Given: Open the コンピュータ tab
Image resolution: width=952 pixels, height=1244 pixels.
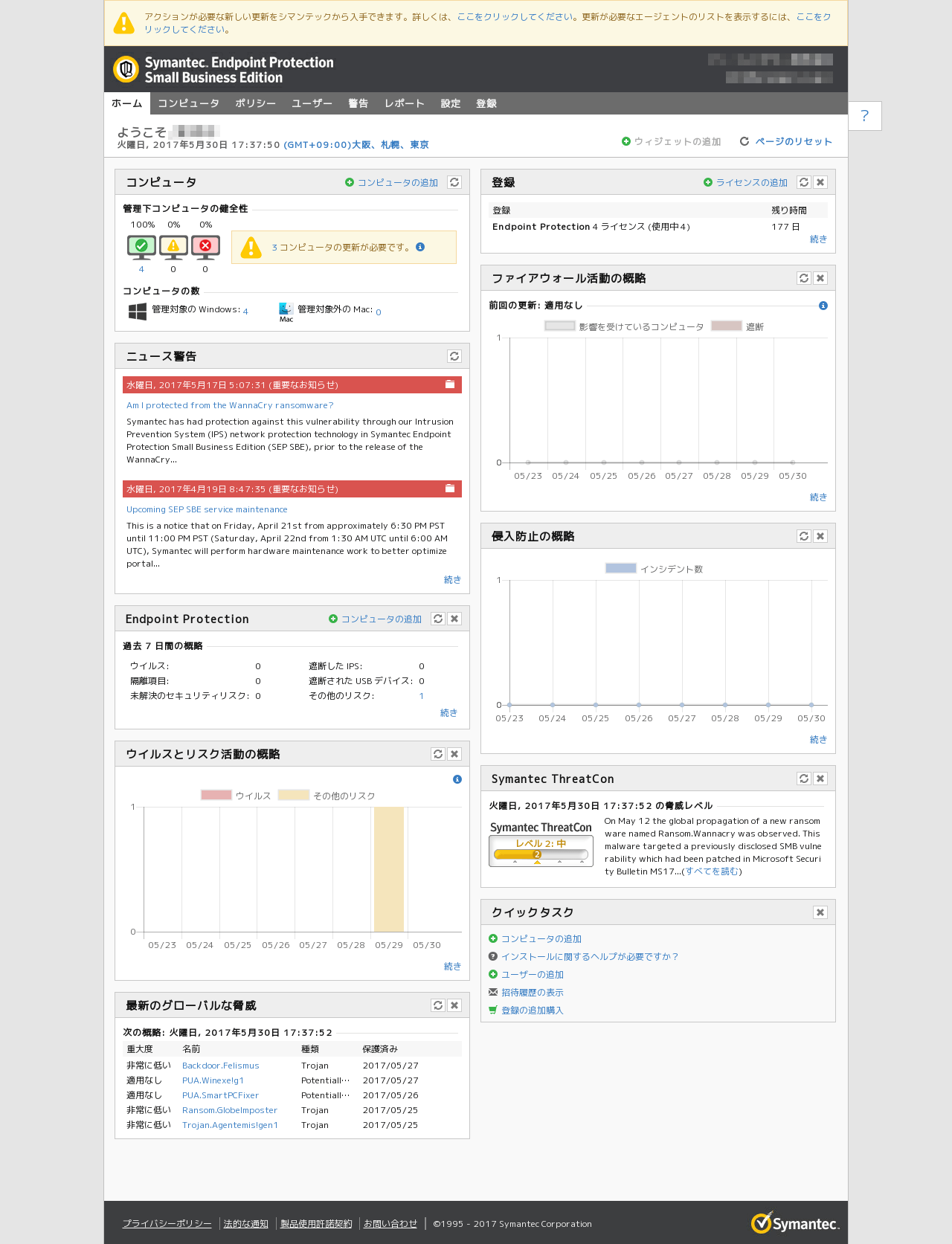Looking at the screenshot, I should 188,103.
